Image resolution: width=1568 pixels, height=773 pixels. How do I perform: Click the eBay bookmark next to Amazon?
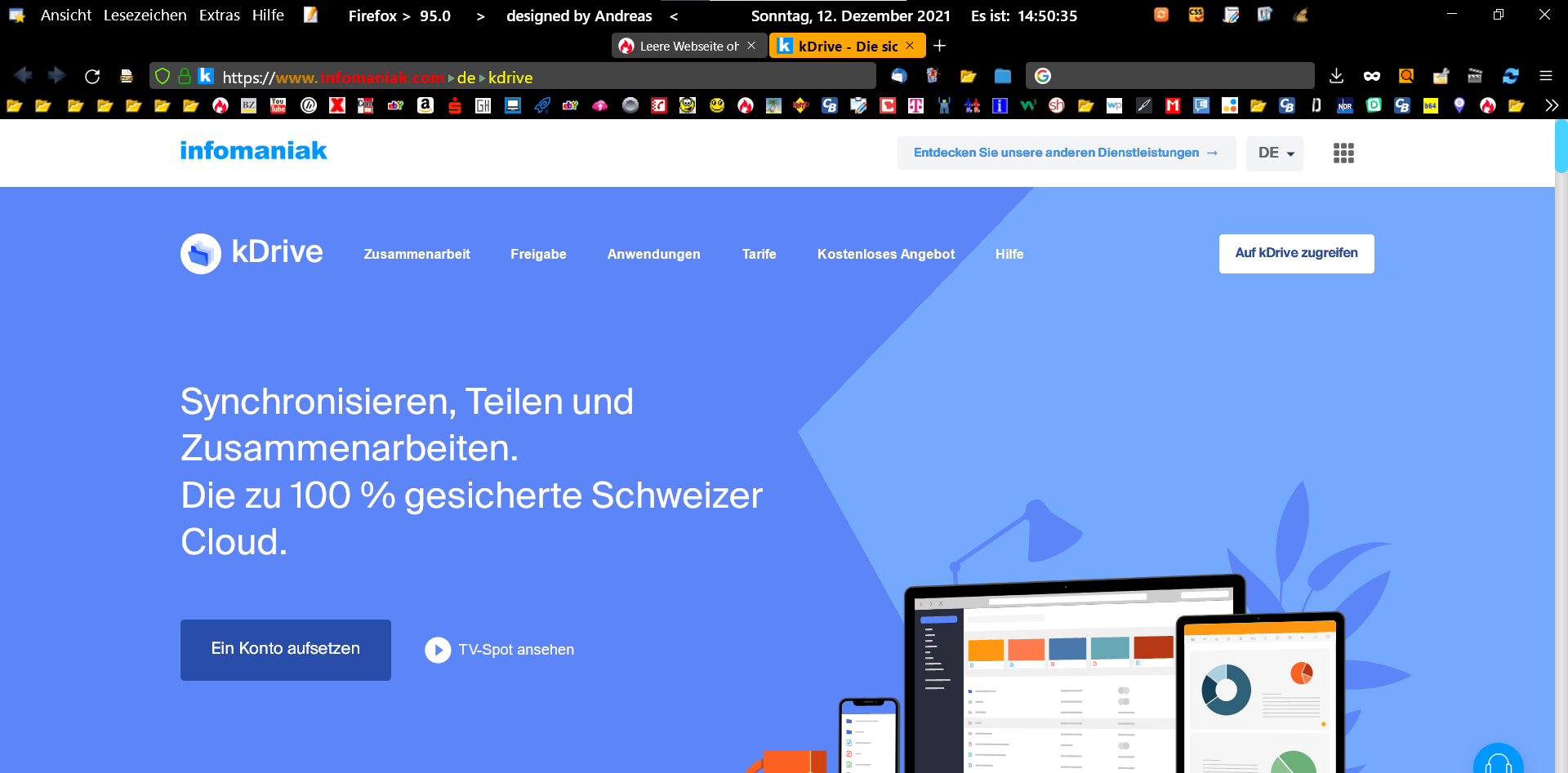click(396, 105)
